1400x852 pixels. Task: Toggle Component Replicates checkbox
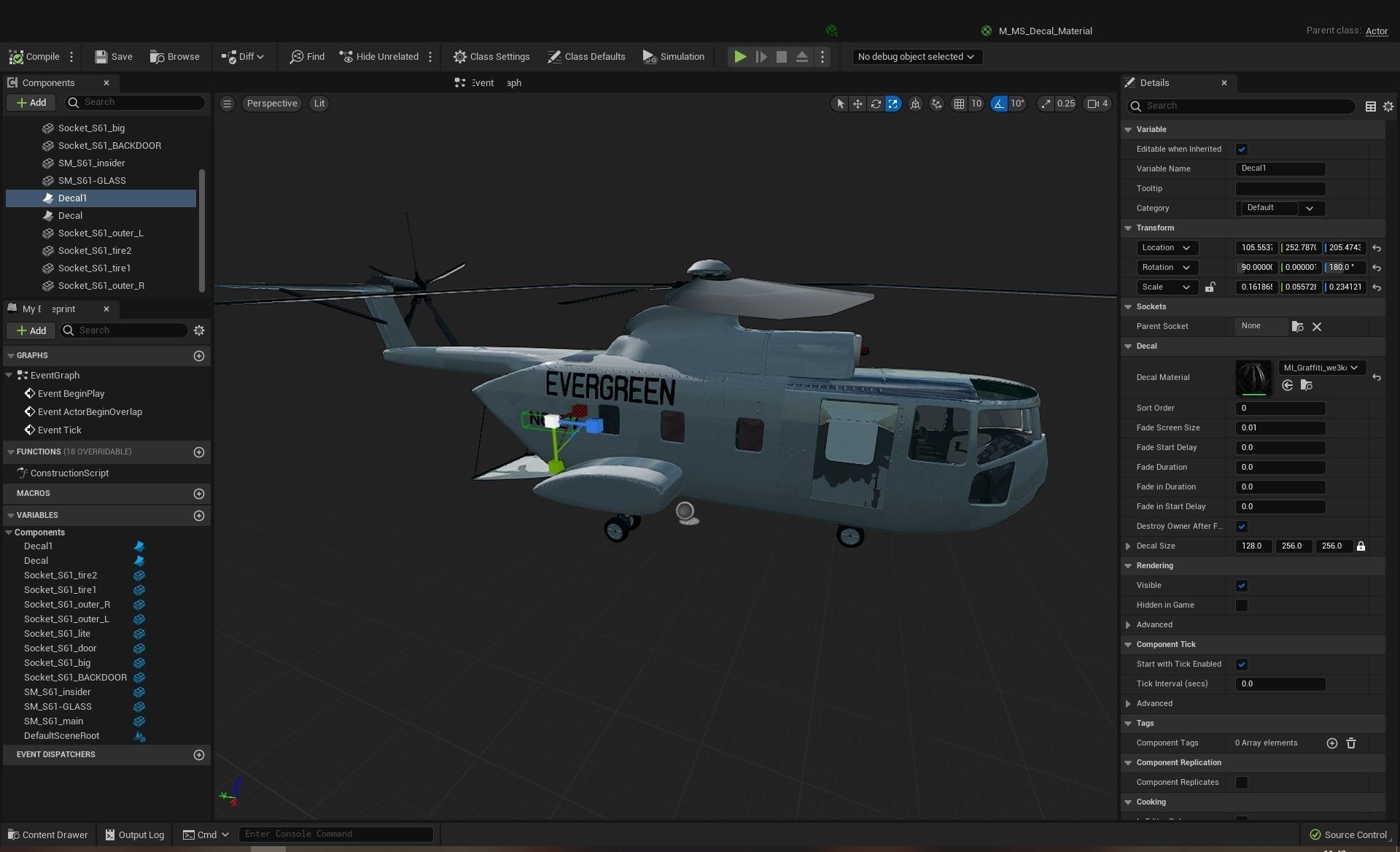click(1241, 783)
